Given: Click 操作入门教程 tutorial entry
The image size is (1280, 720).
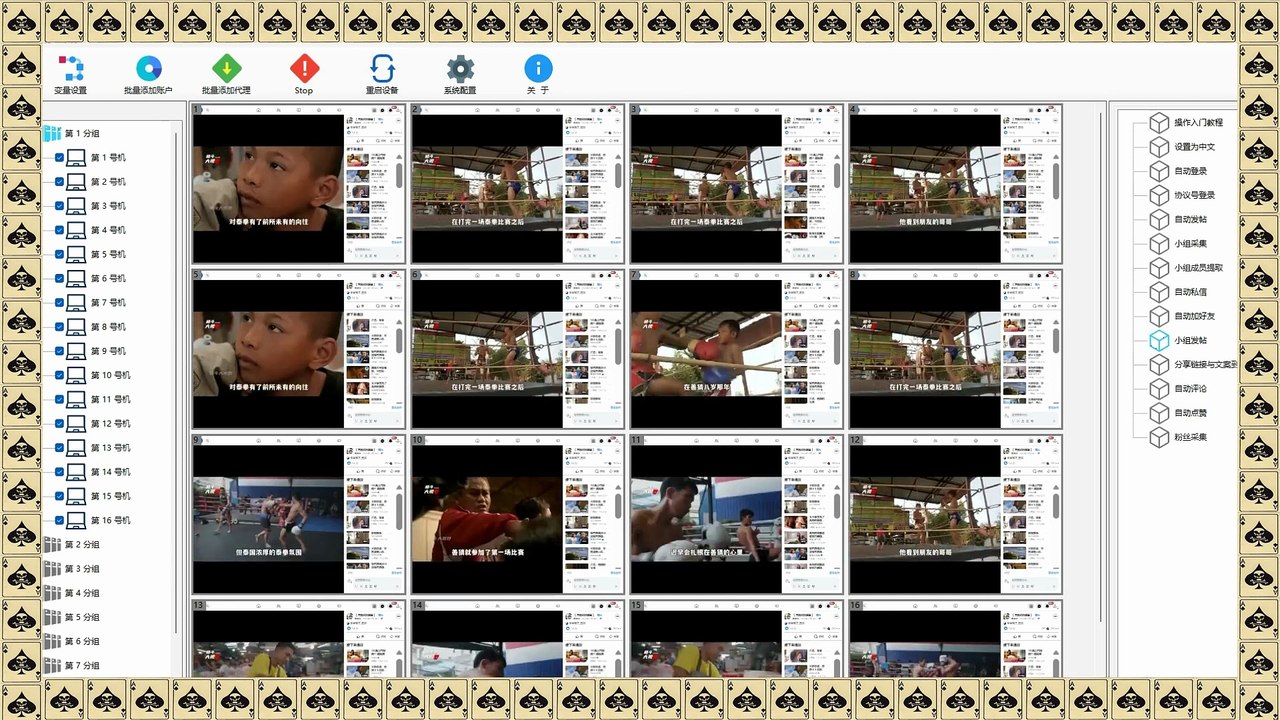Looking at the screenshot, I should pos(1198,123).
